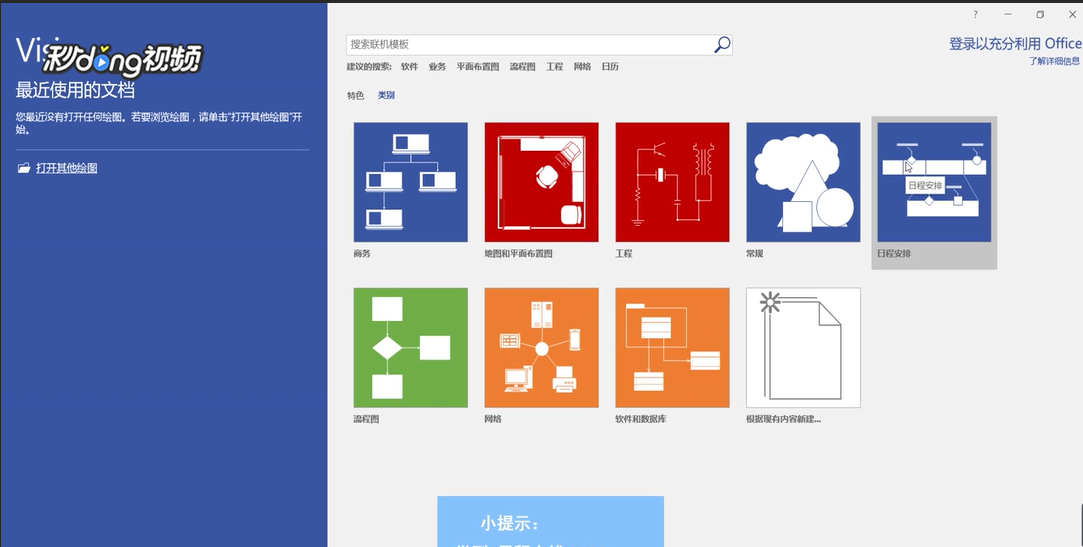Open the 打开其他绘图 link

click(66, 168)
